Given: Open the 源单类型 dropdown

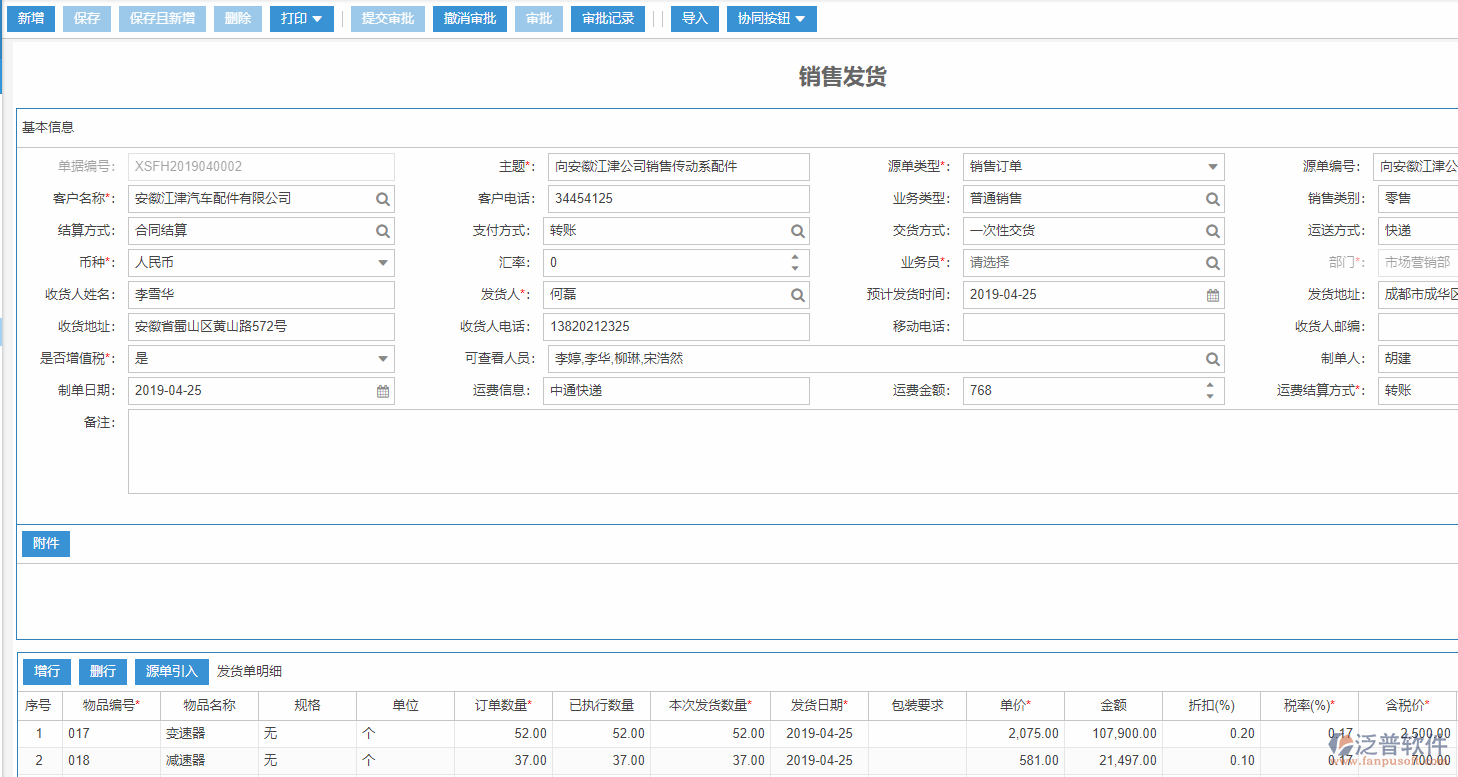Looking at the screenshot, I should pyautogui.click(x=1211, y=166).
